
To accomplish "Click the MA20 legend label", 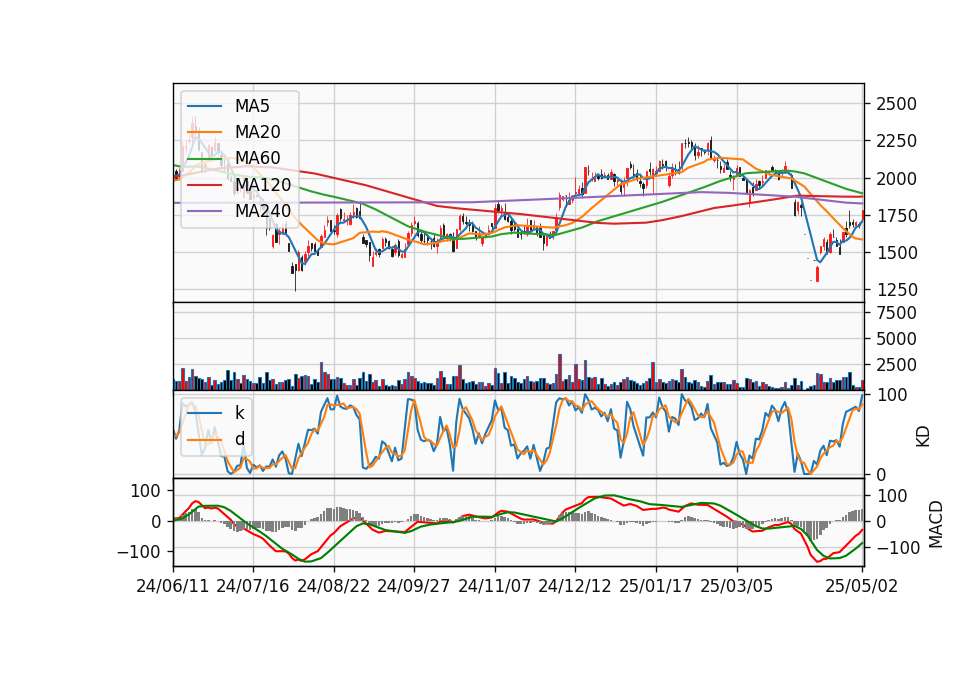I will click(x=258, y=132).
